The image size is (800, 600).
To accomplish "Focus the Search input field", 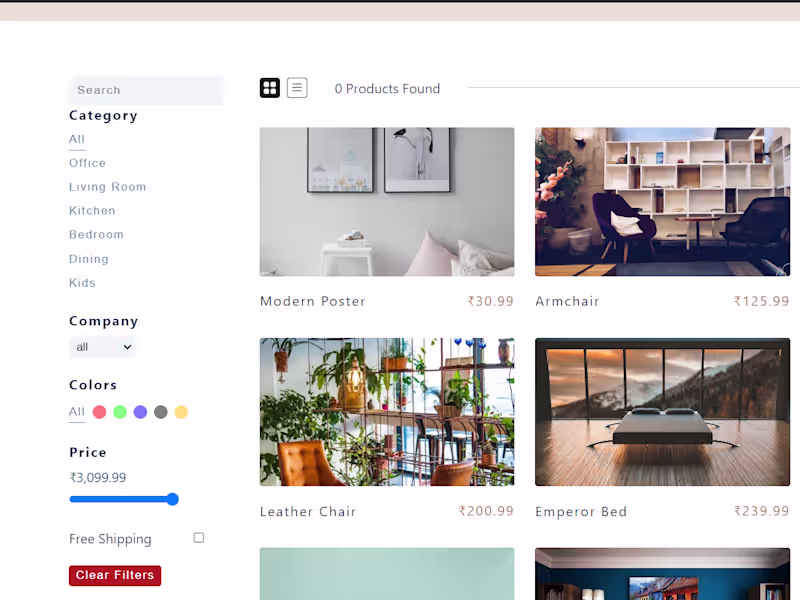I will (x=146, y=90).
